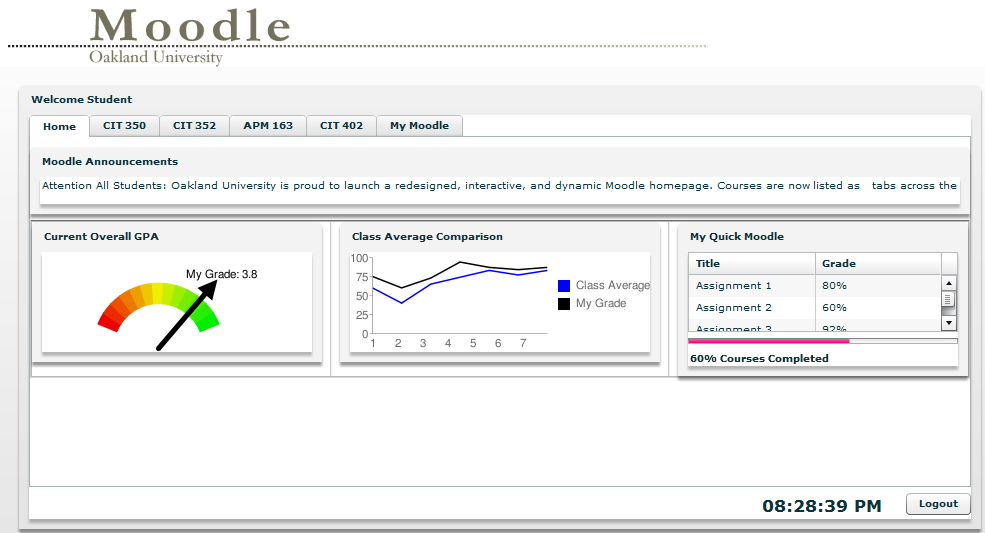Click the My Quick Moodle panel title
The height and width of the screenshot is (533, 985).
737,236
